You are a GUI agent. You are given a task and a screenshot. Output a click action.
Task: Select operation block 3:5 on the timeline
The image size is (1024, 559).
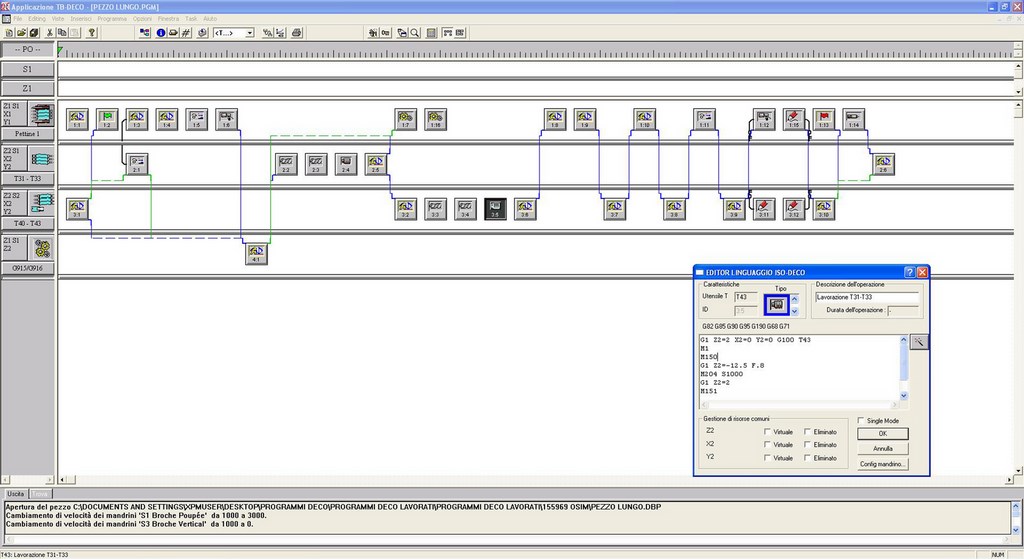click(495, 208)
